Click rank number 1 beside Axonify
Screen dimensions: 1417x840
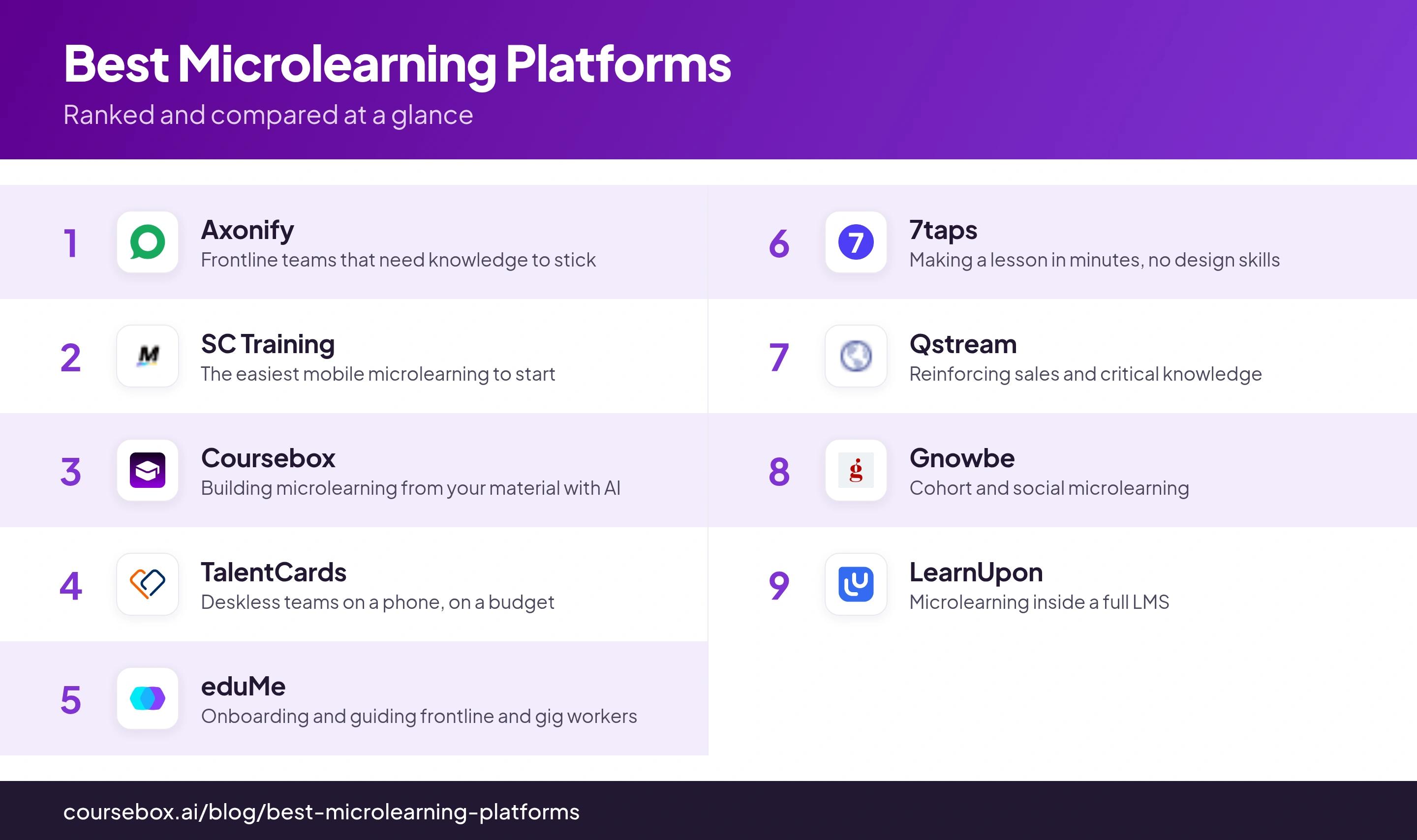pyautogui.click(x=70, y=243)
